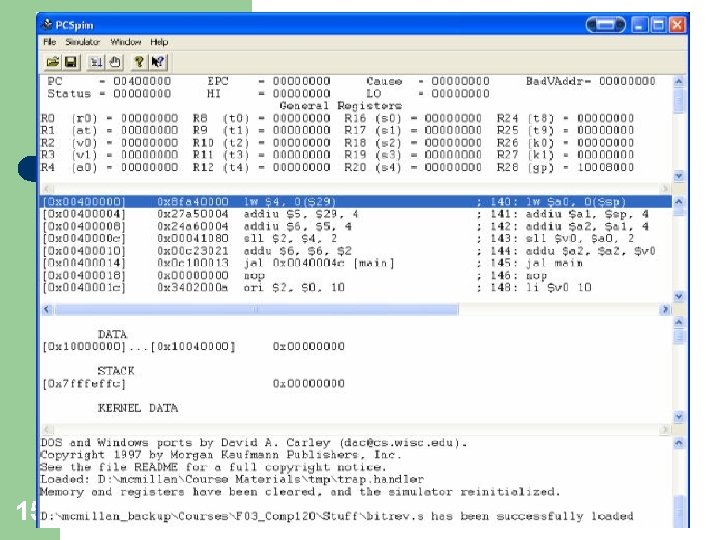Screen dimensions: 720x540
Task: Click registers pane scroll-left arrow
Action: point(46,188)
